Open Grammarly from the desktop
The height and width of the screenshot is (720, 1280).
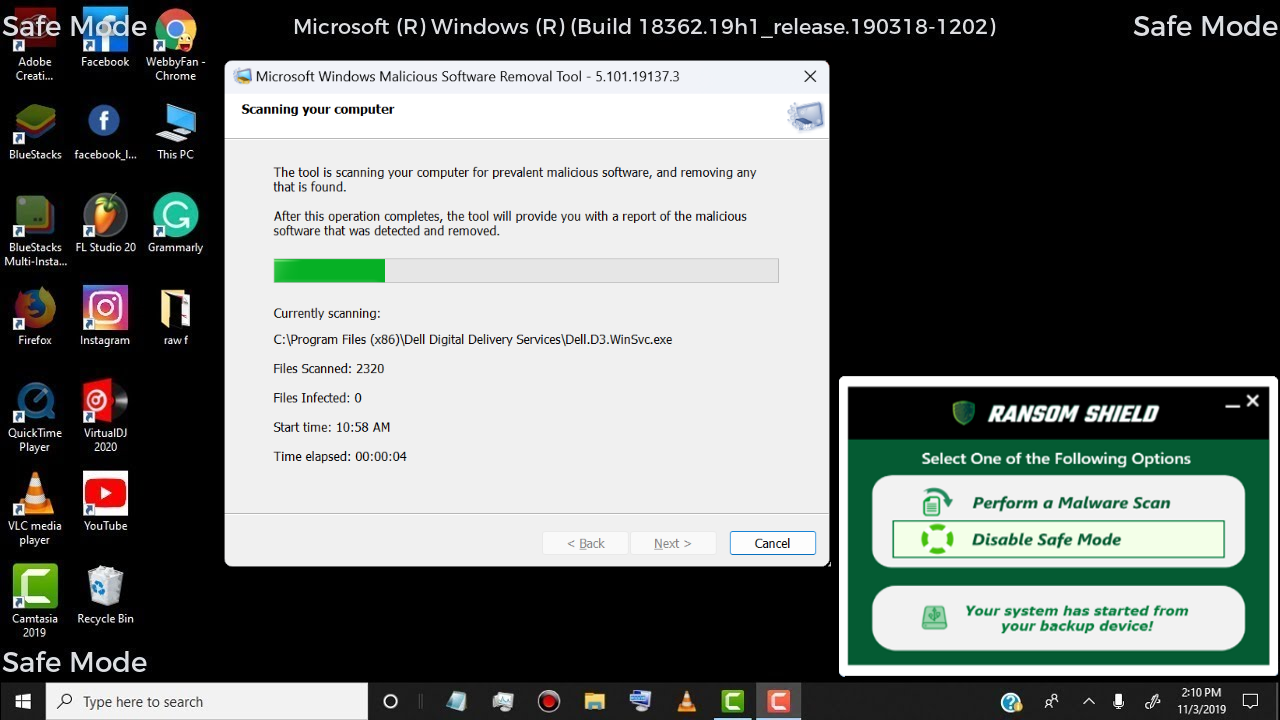175,215
